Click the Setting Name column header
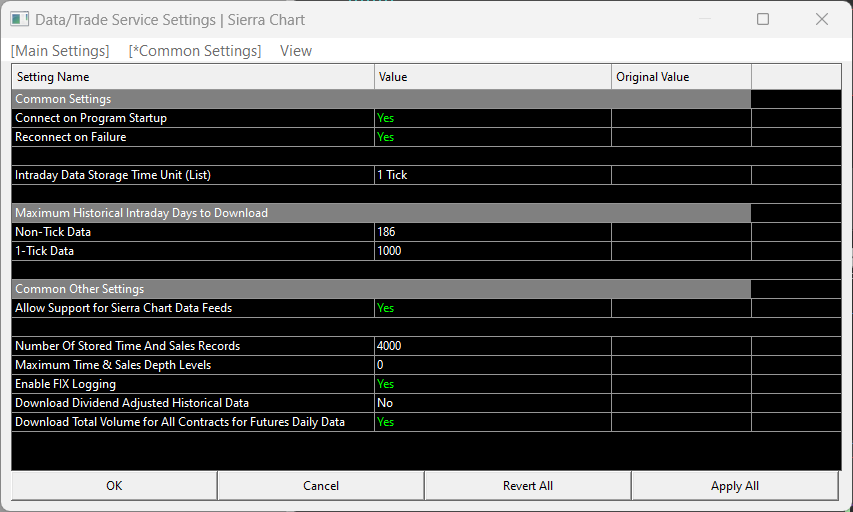The image size is (853, 512). tap(193, 77)
